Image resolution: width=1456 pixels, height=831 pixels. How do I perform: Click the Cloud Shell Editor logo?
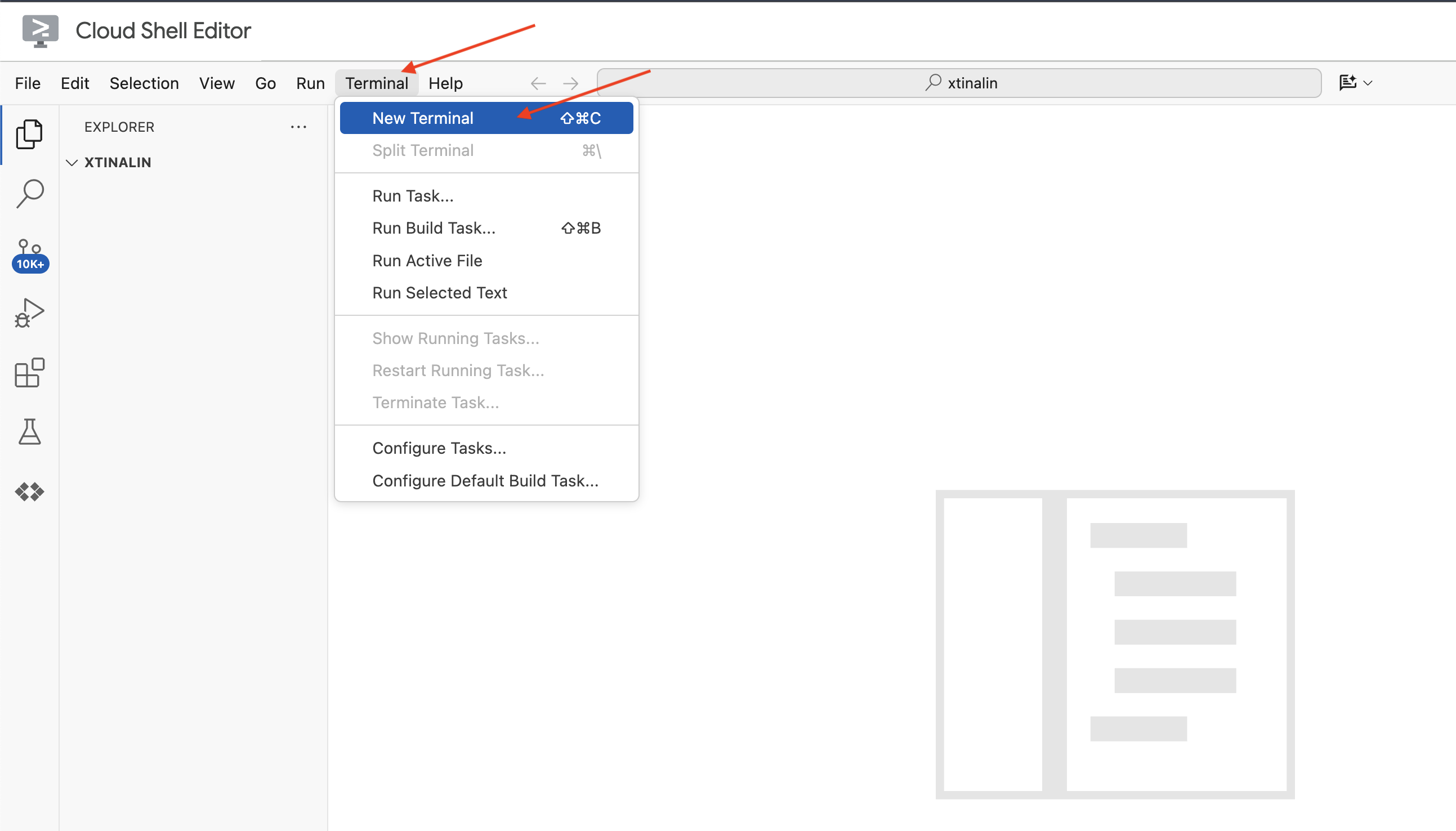coord(40,30)
